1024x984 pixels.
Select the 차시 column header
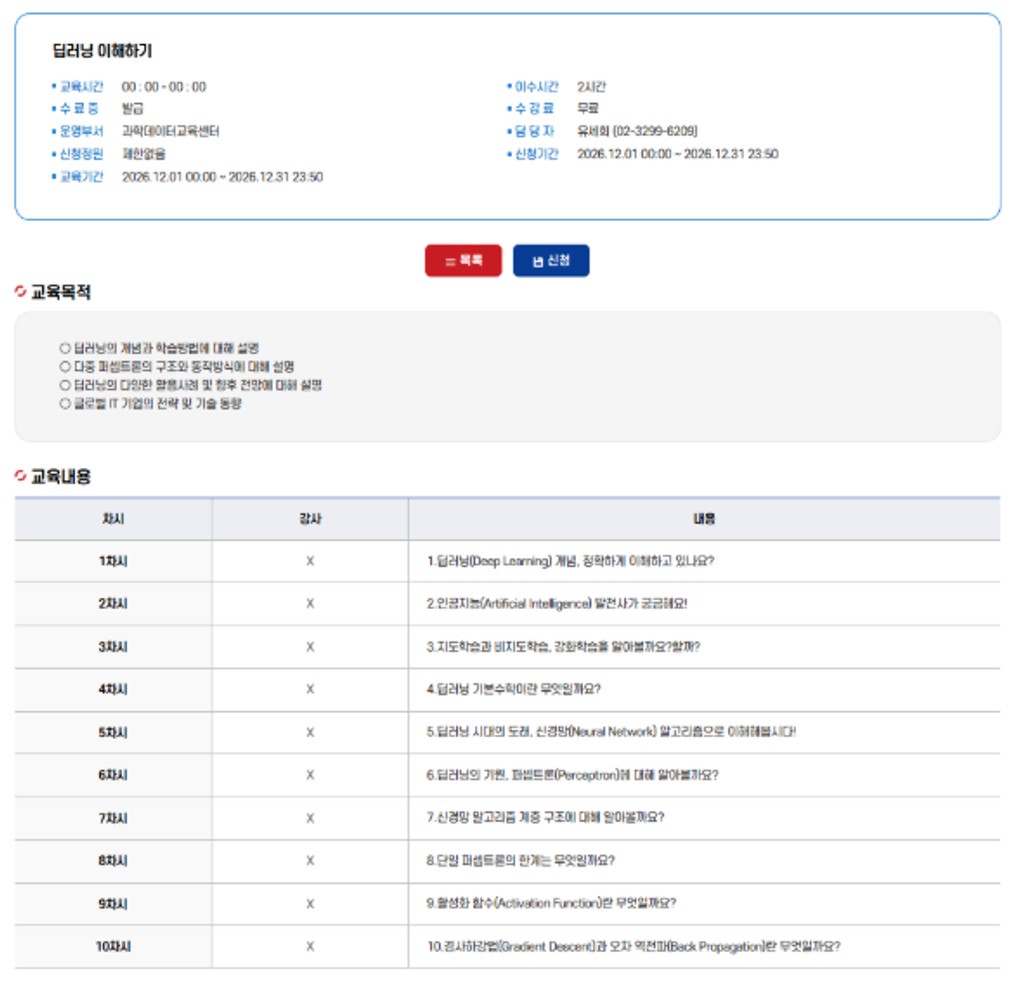[113, 519]
